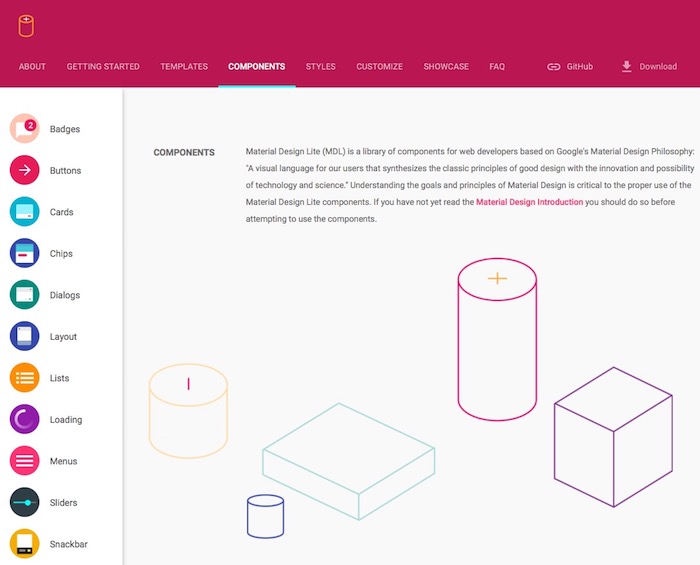The height and width of the screenshot is (565, 700).
Task: Go to the FAQ tab
Action: tap(497, 66)
